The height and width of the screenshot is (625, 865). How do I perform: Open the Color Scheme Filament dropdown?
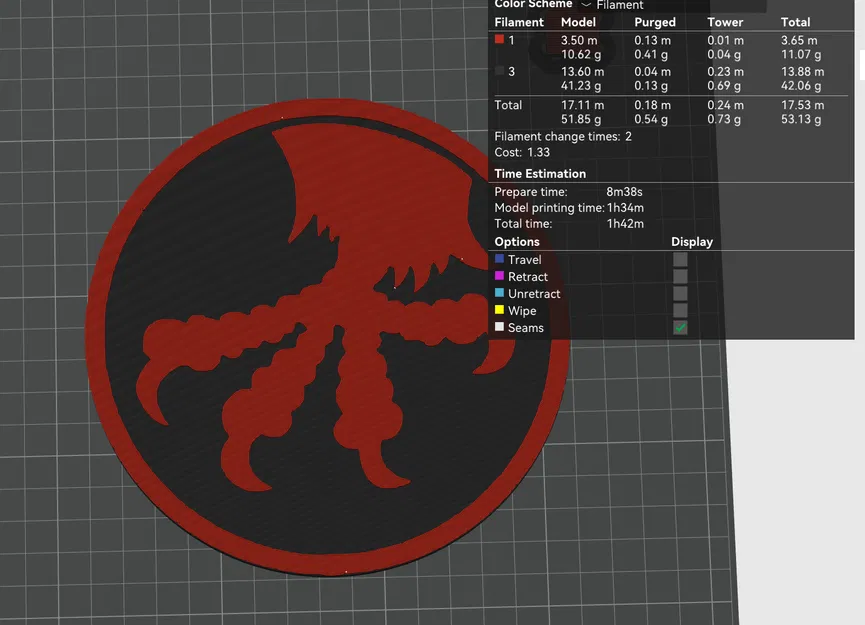672,5
